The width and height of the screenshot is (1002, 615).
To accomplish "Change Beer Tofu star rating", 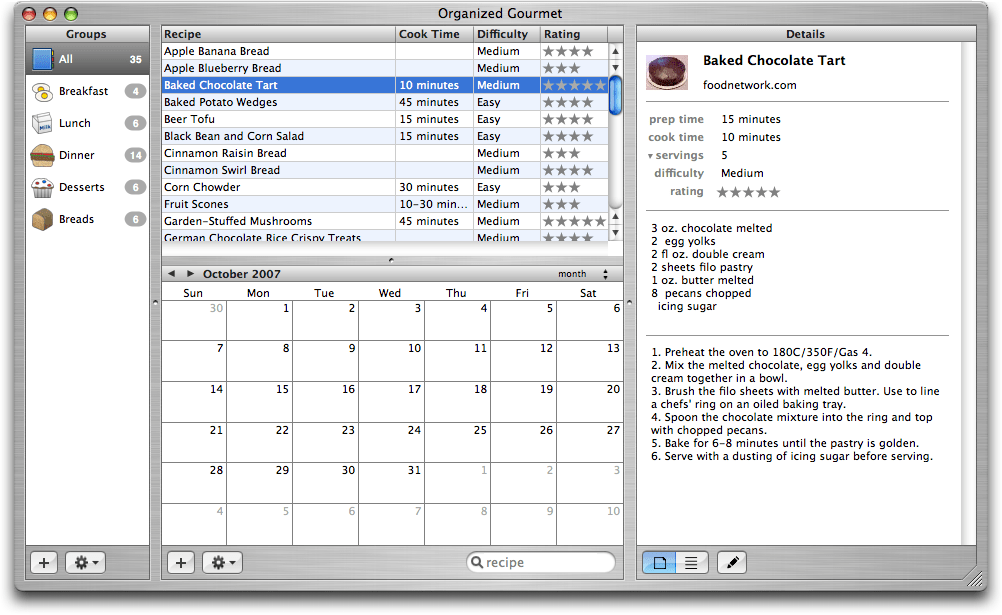I will point(568,120).
